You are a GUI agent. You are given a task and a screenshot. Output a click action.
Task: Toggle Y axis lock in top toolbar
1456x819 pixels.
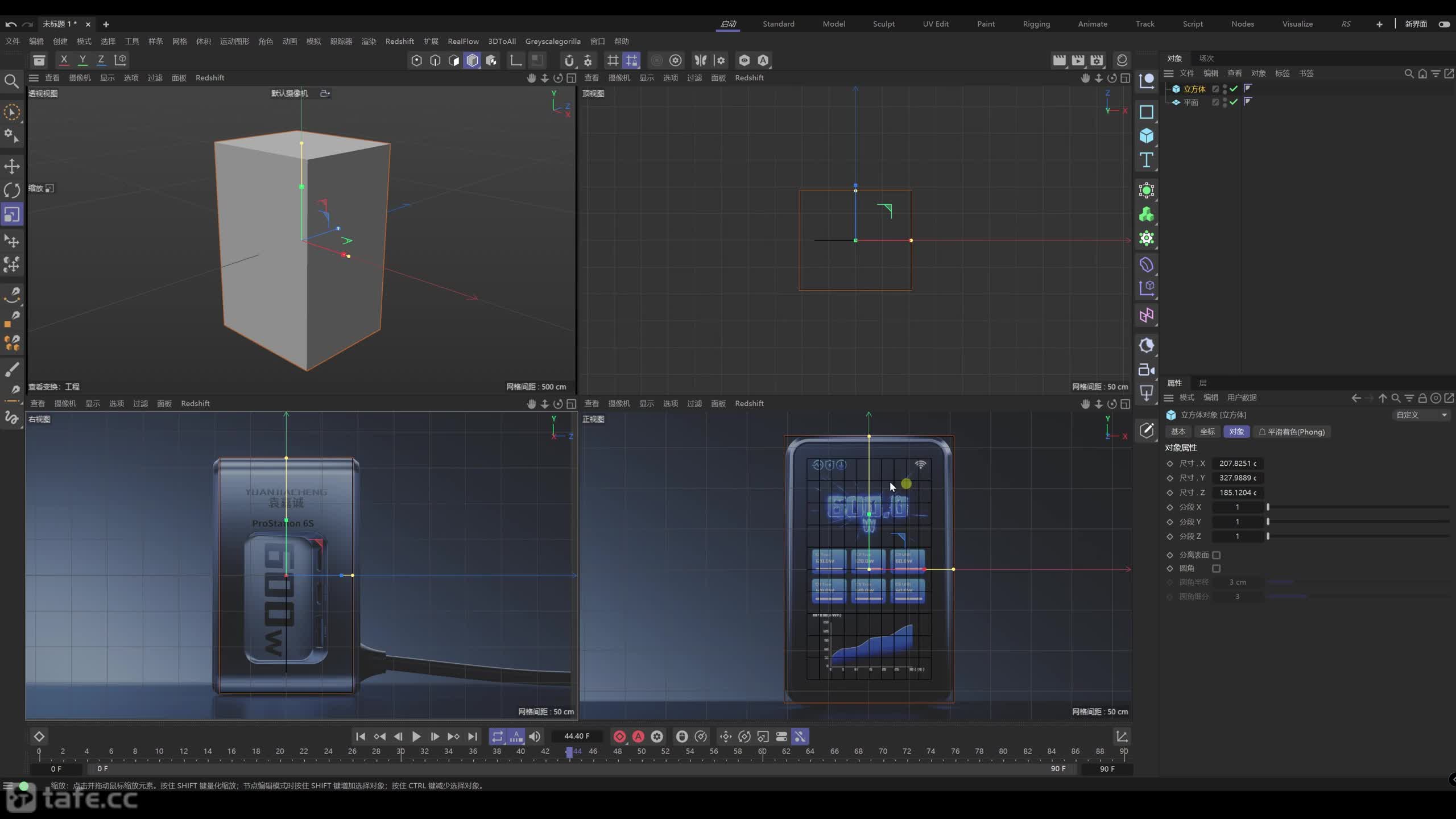click(82, 60)
